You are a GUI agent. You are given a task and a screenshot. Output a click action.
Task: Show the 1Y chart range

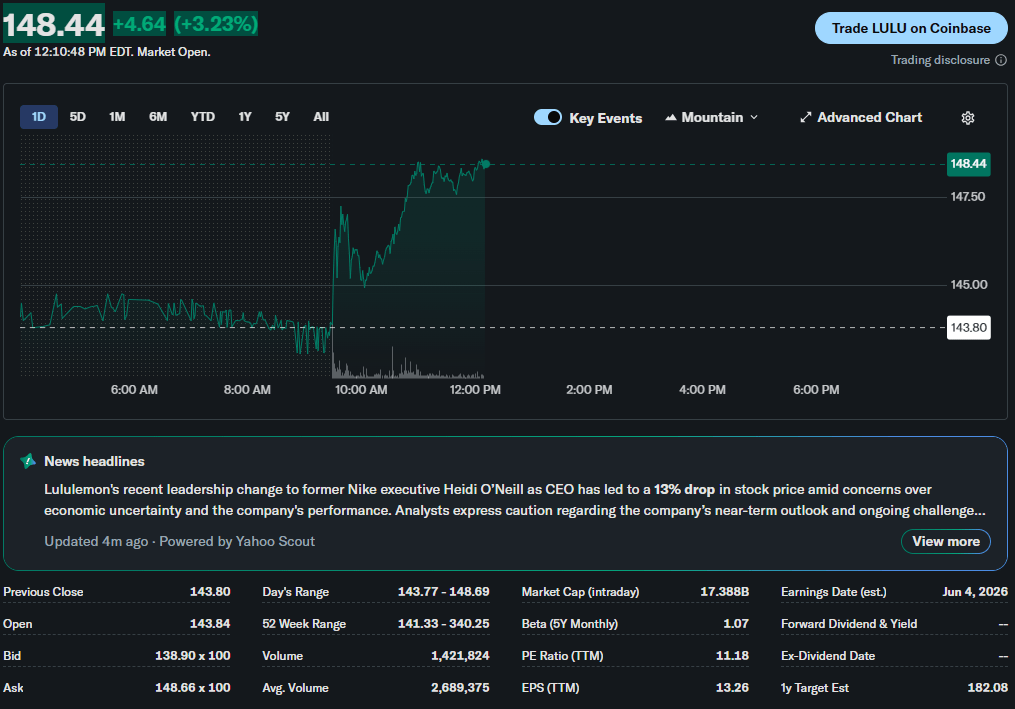[245, 117]
